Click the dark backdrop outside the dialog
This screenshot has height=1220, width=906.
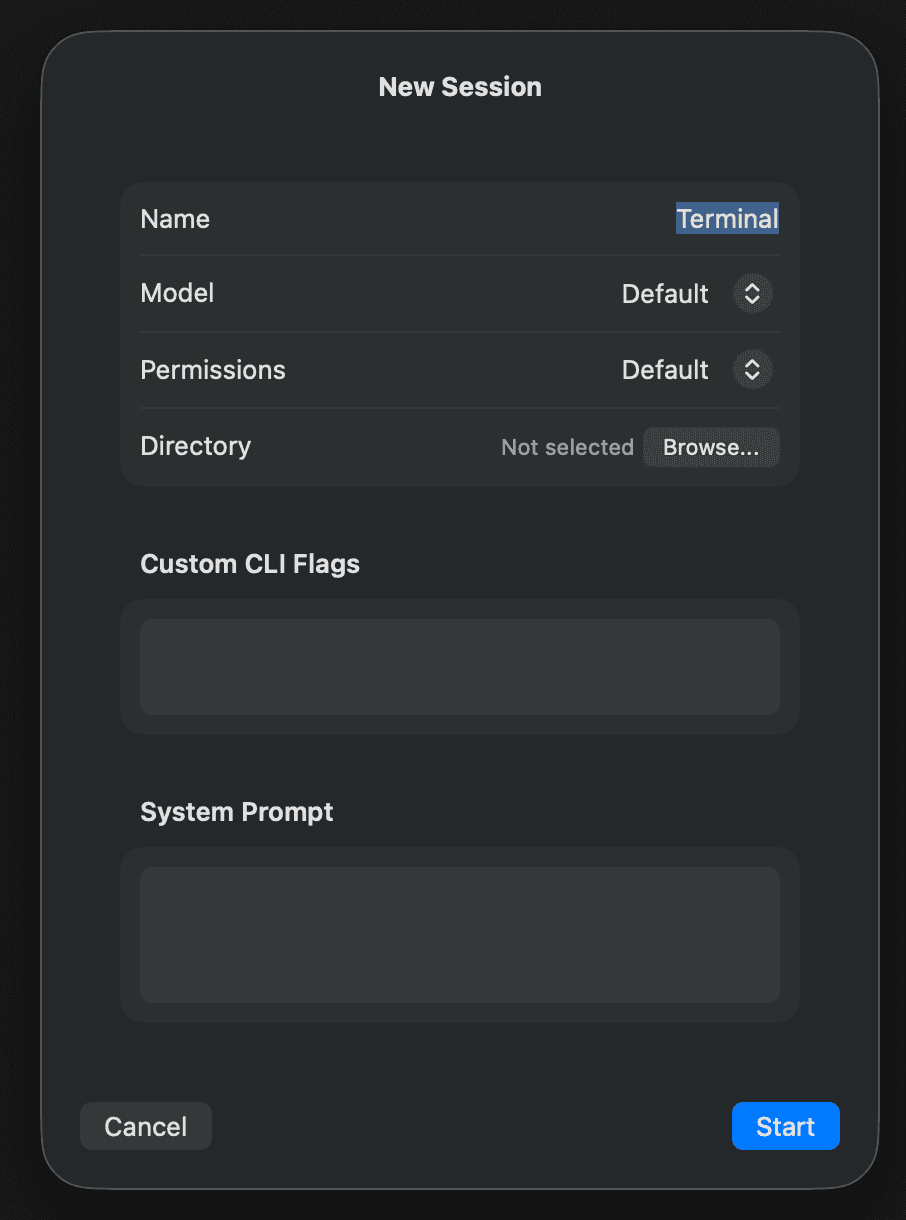18,600
